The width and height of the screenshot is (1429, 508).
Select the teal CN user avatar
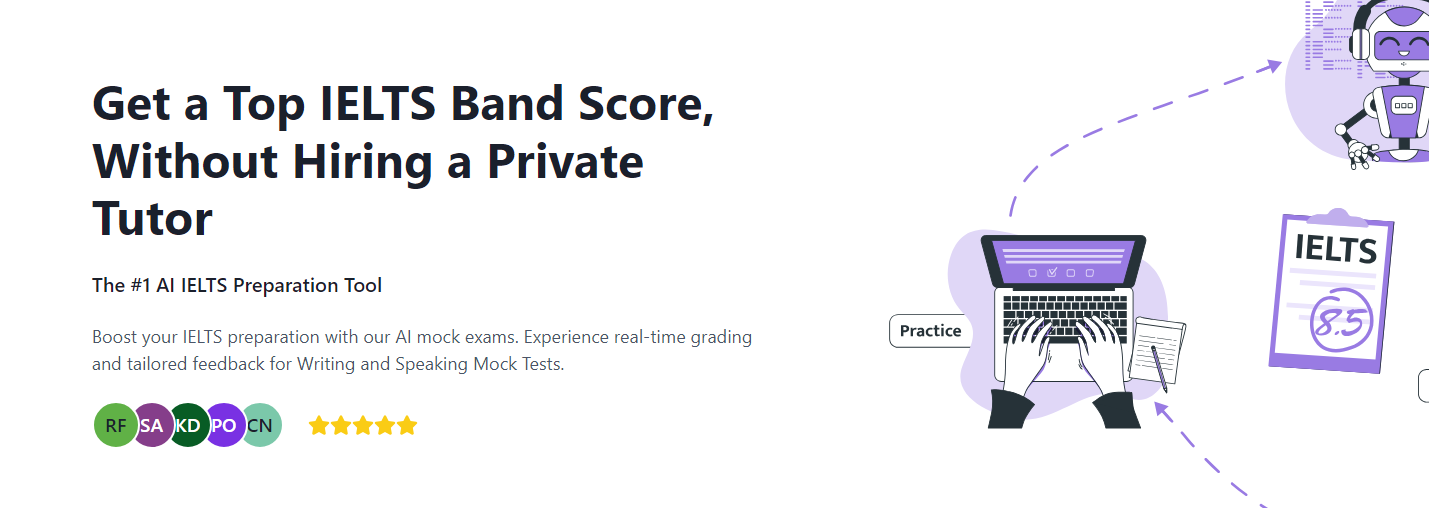click(x=261, y=425)
